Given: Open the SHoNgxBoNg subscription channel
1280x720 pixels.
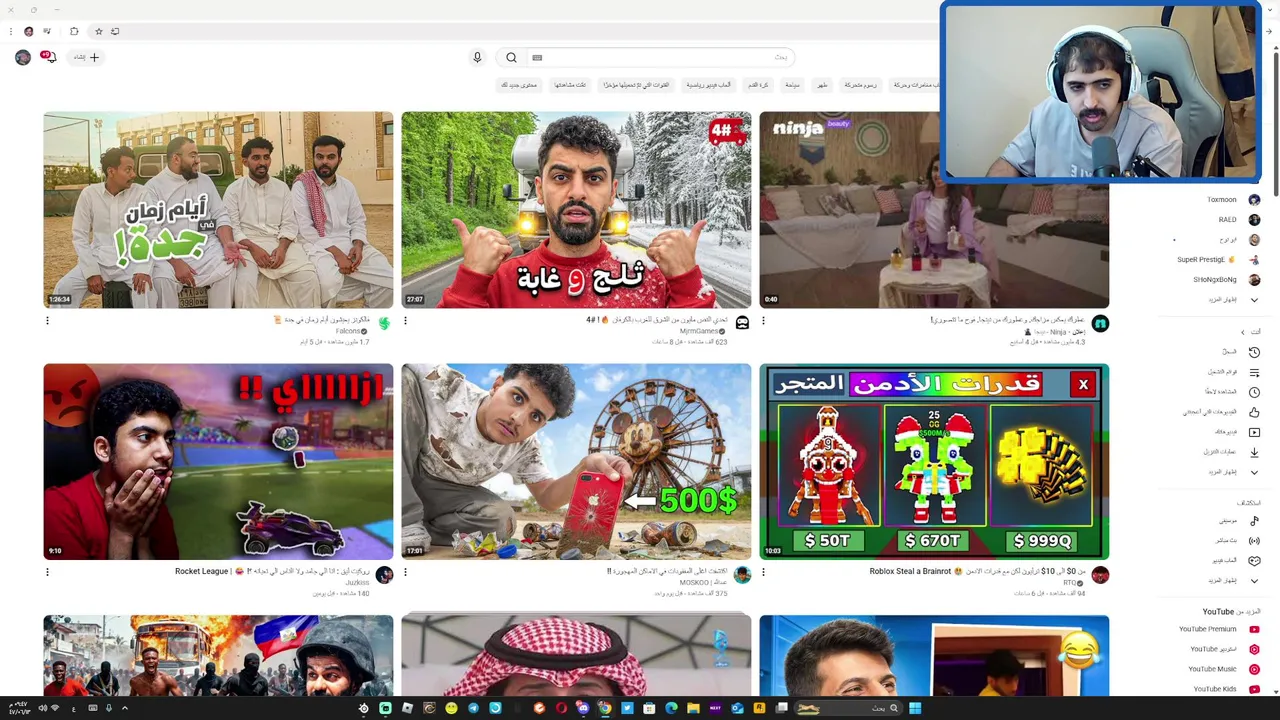Looking at the screenshot, I should coord(1226,280).
